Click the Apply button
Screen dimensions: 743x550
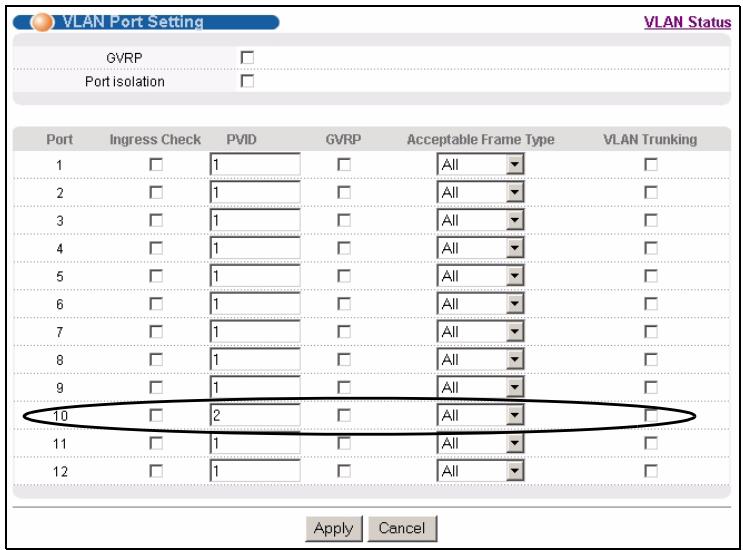(x=334, y=528)
